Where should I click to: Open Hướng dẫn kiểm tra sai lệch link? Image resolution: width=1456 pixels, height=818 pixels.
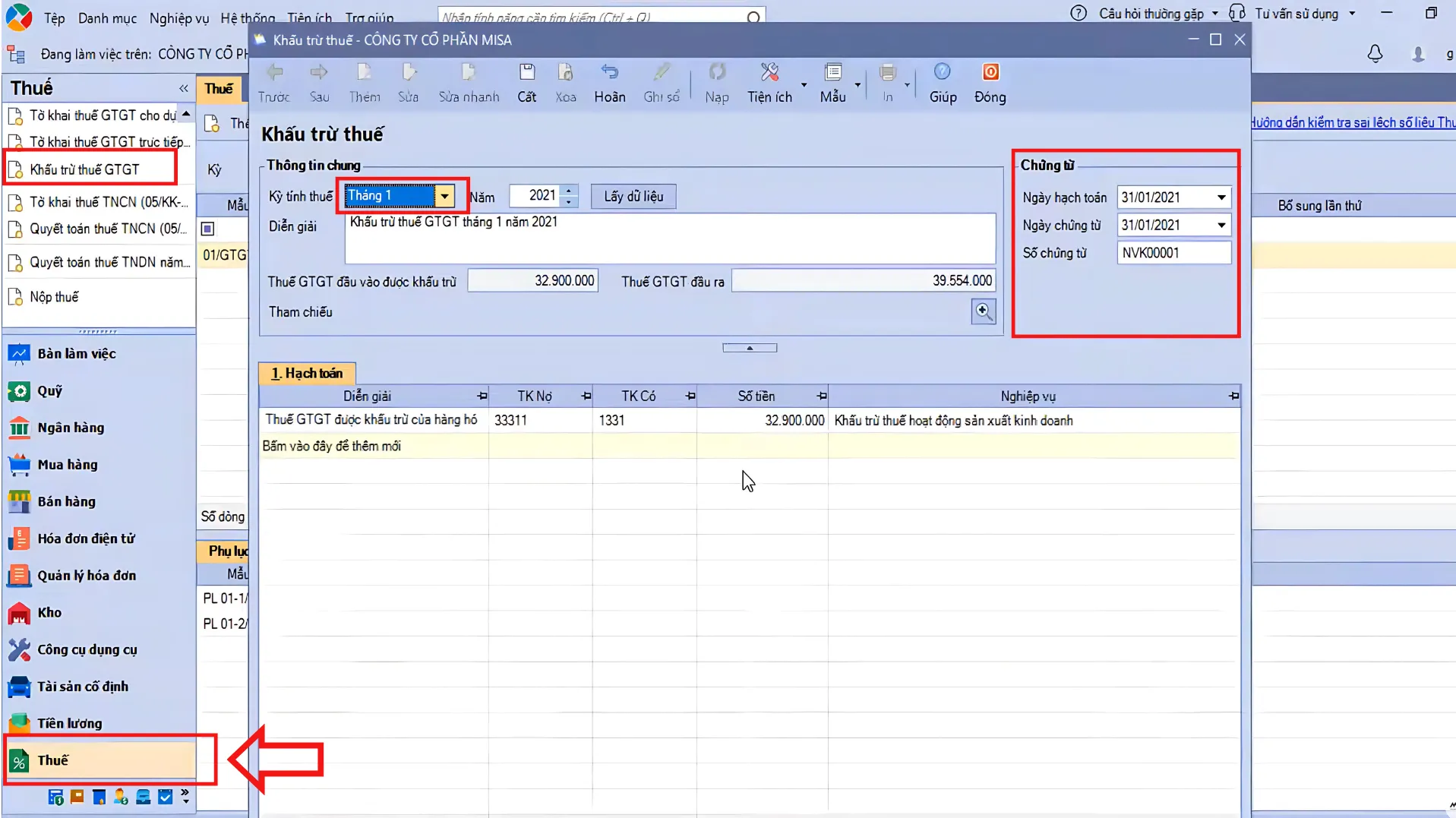pos(1352,122)
